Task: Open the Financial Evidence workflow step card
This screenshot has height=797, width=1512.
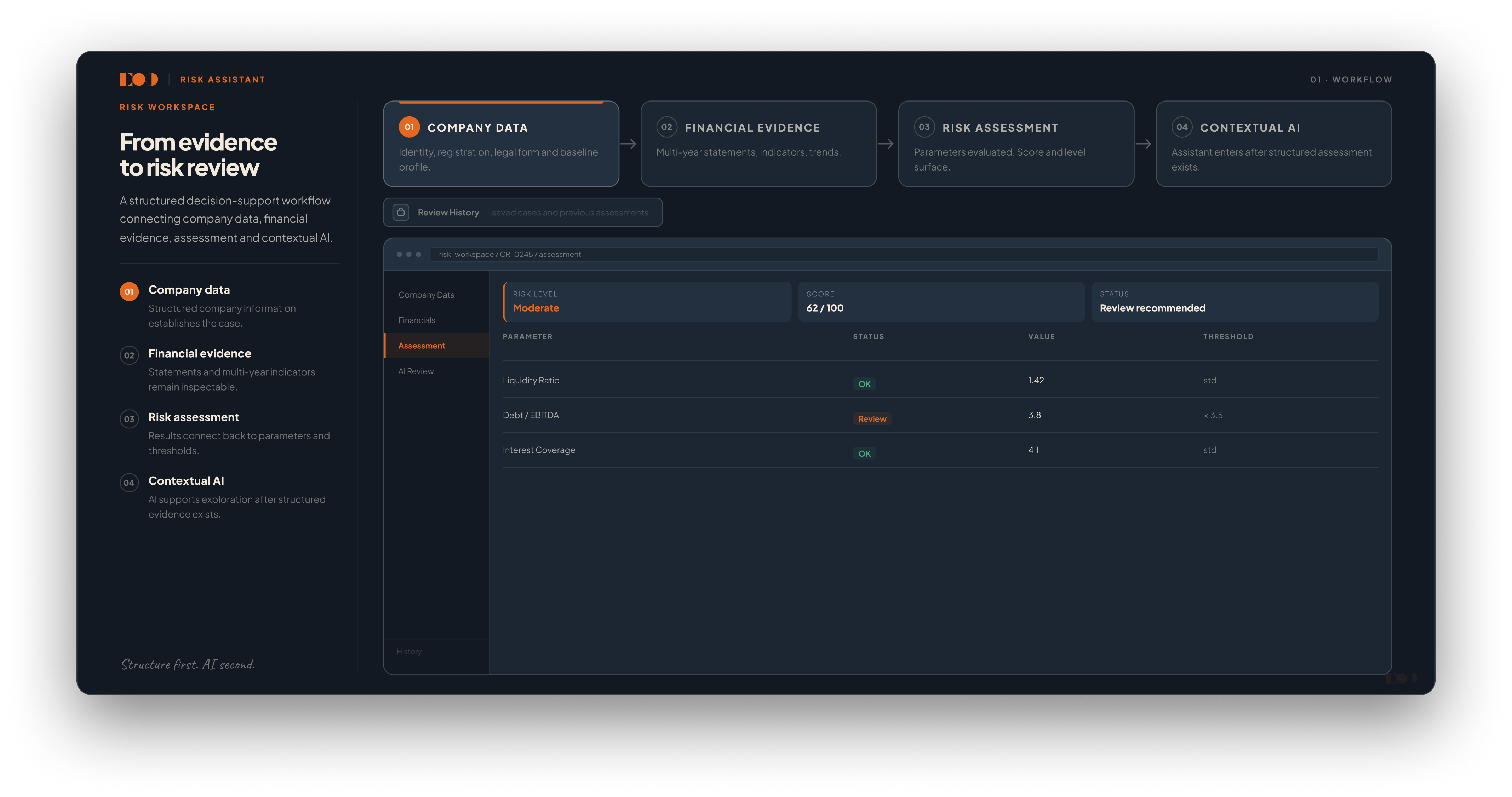Action: [x=759, y=144]
